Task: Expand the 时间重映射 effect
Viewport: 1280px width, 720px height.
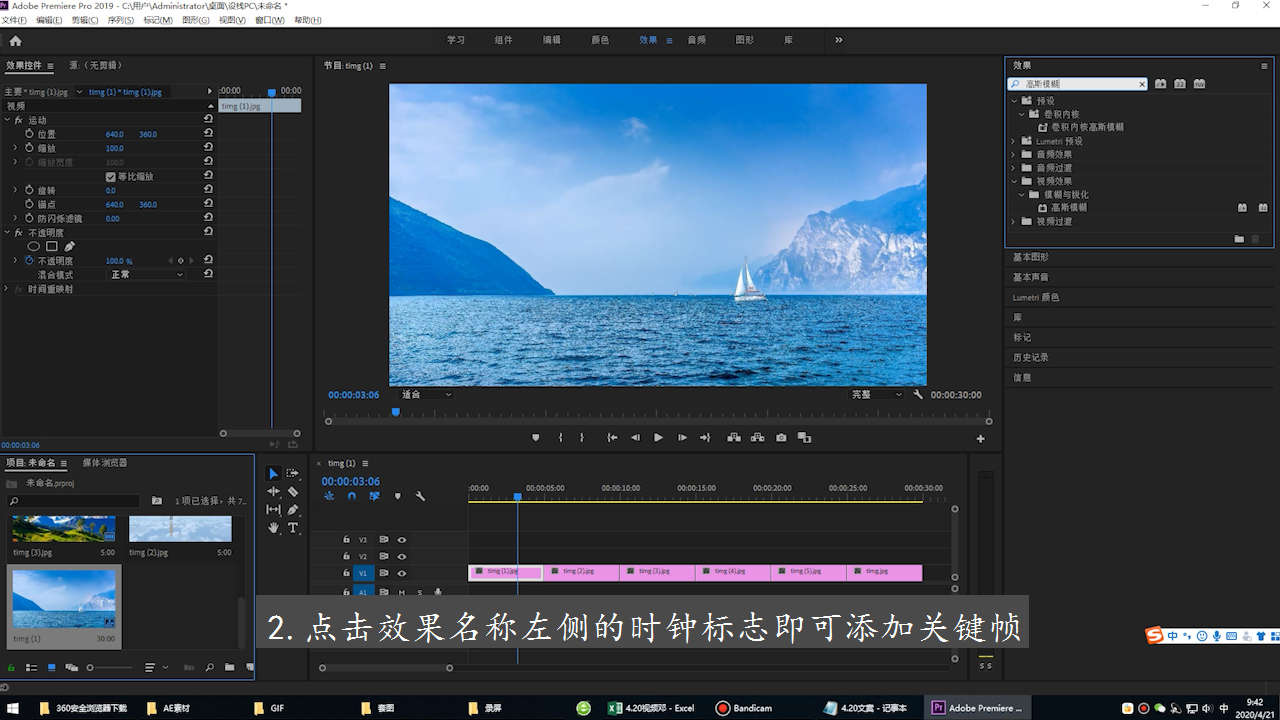Action: click(7, 289)
